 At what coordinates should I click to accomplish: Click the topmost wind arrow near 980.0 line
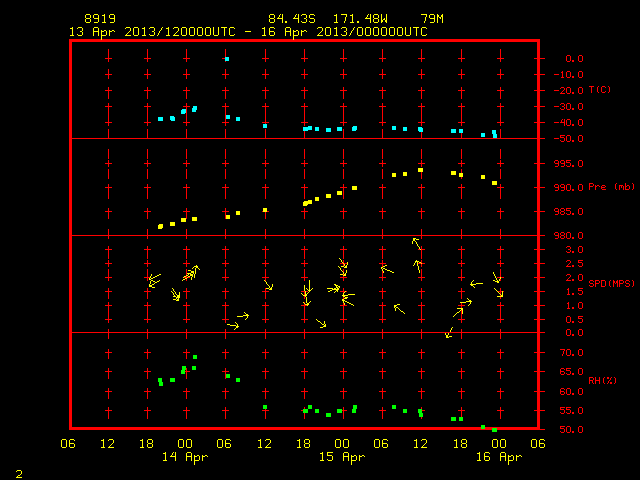[x=416, y=244]
